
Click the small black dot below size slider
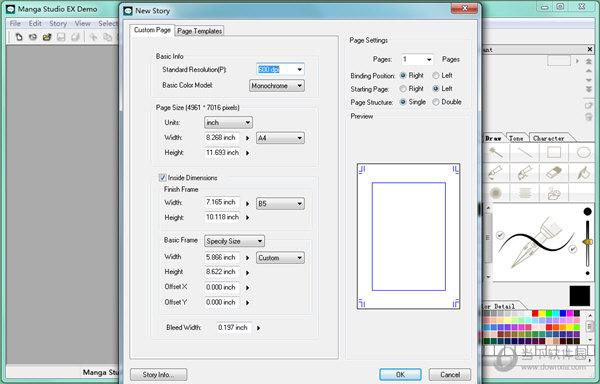(x=587, y=273)
